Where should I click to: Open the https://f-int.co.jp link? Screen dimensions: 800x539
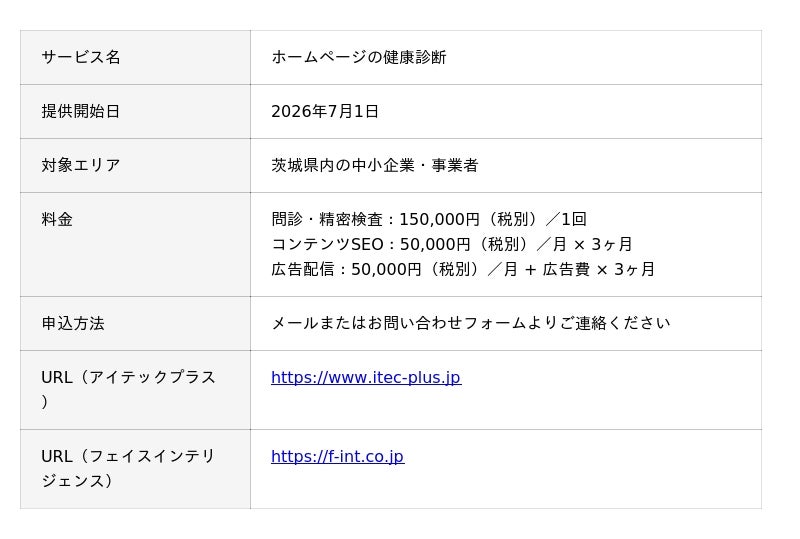(x=337, y=456)
